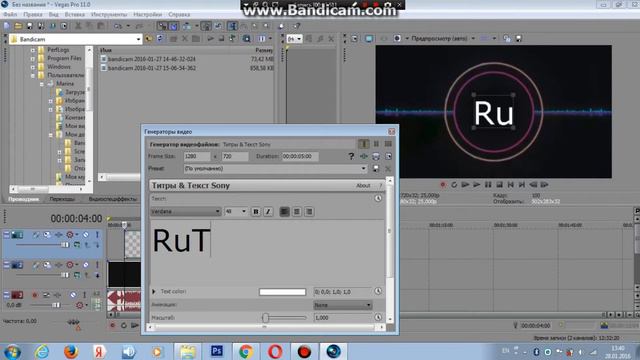Click the Record button under the preview
This screenshot has width=640, height=360.
(x=442, y=185)
